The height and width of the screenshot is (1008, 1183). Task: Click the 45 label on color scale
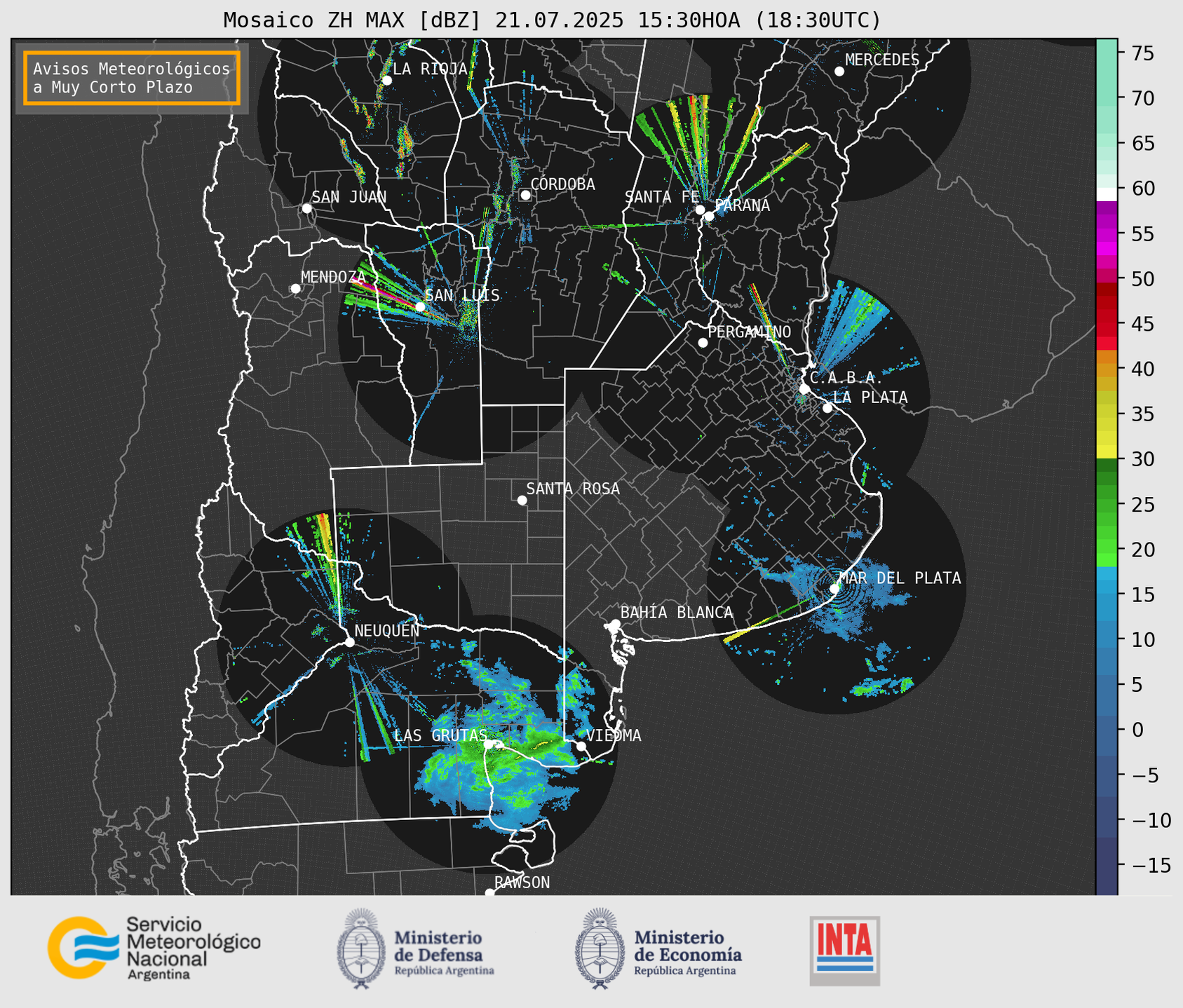[x=1142, y=324]
